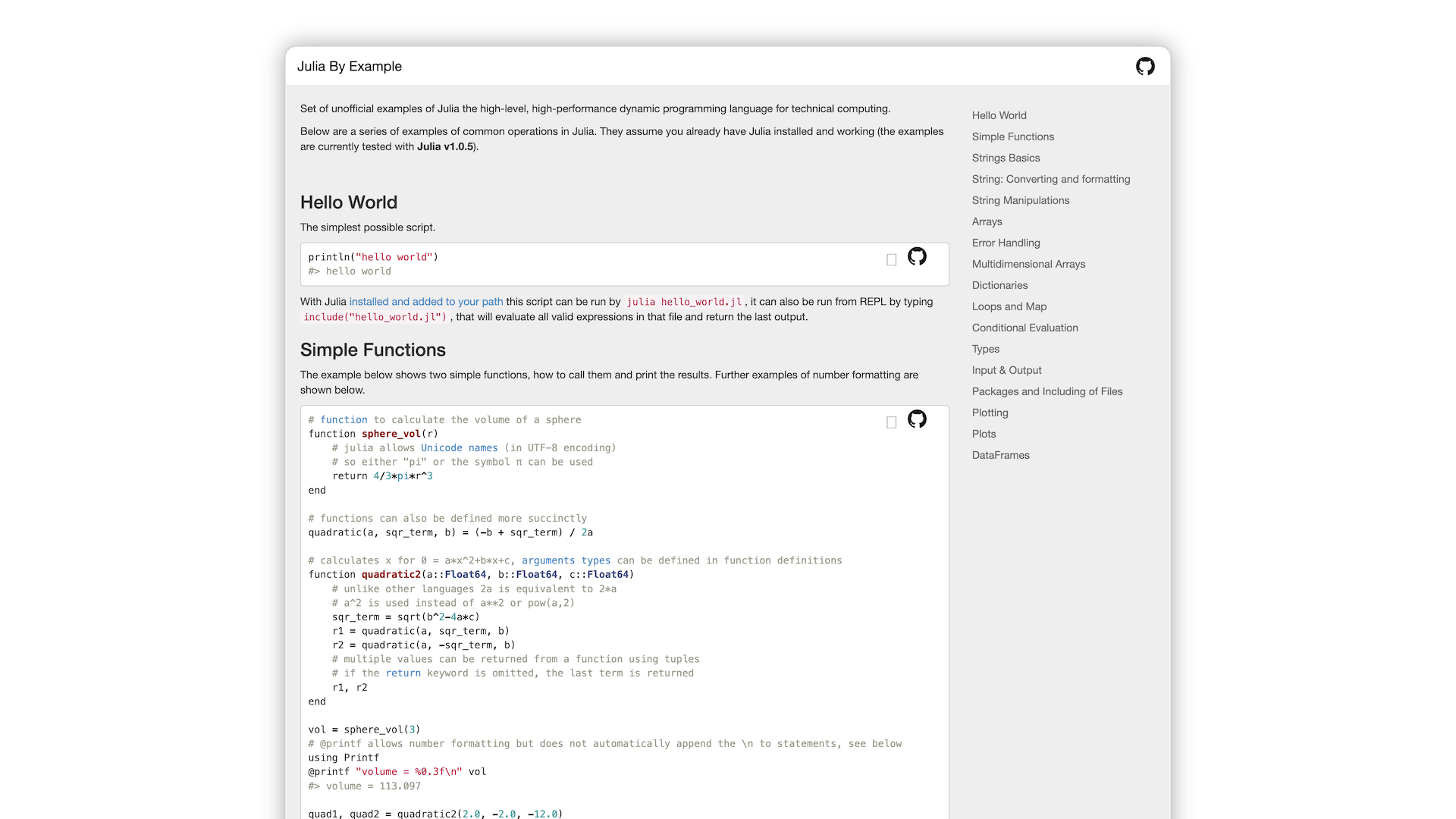The image size is (1456, 819).
Task: Click 'function sphere_vol(r)' code line
Action: point(373,434)
